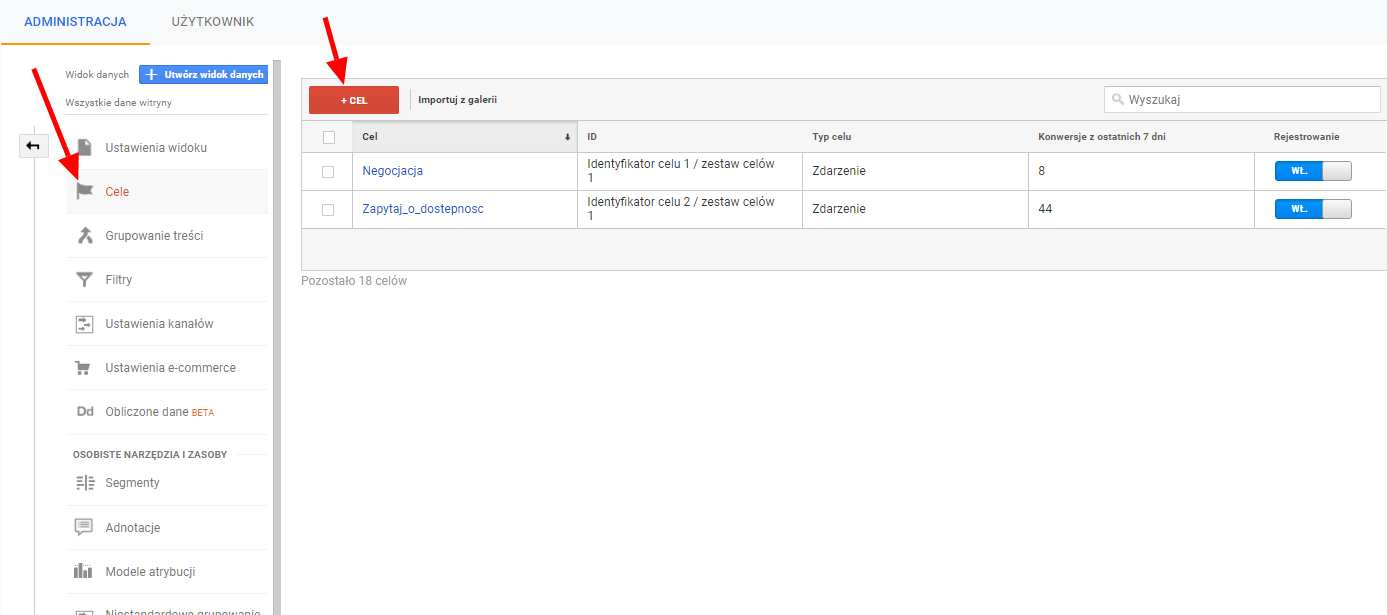Viewport: 1387px width, 615px height.
Task: Click Importuj z galerii button
Action: [x=457, y=100]
